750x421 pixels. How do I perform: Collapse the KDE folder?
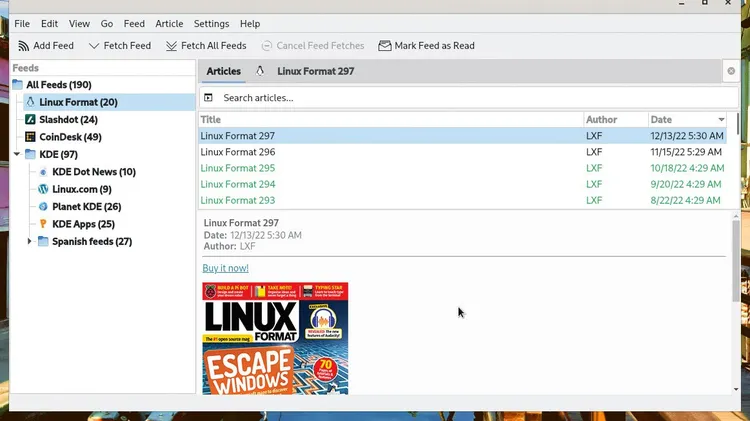(17, 154)
